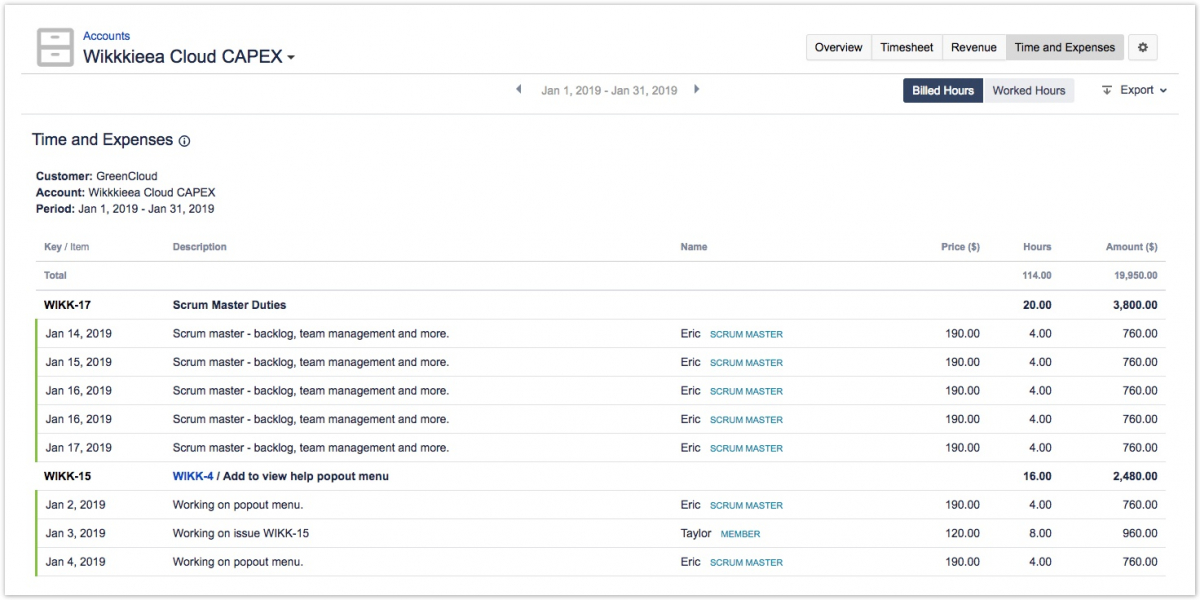1200x600 pixels.
Task: Go to previous period with left arrow
Action: coord(519,90)
